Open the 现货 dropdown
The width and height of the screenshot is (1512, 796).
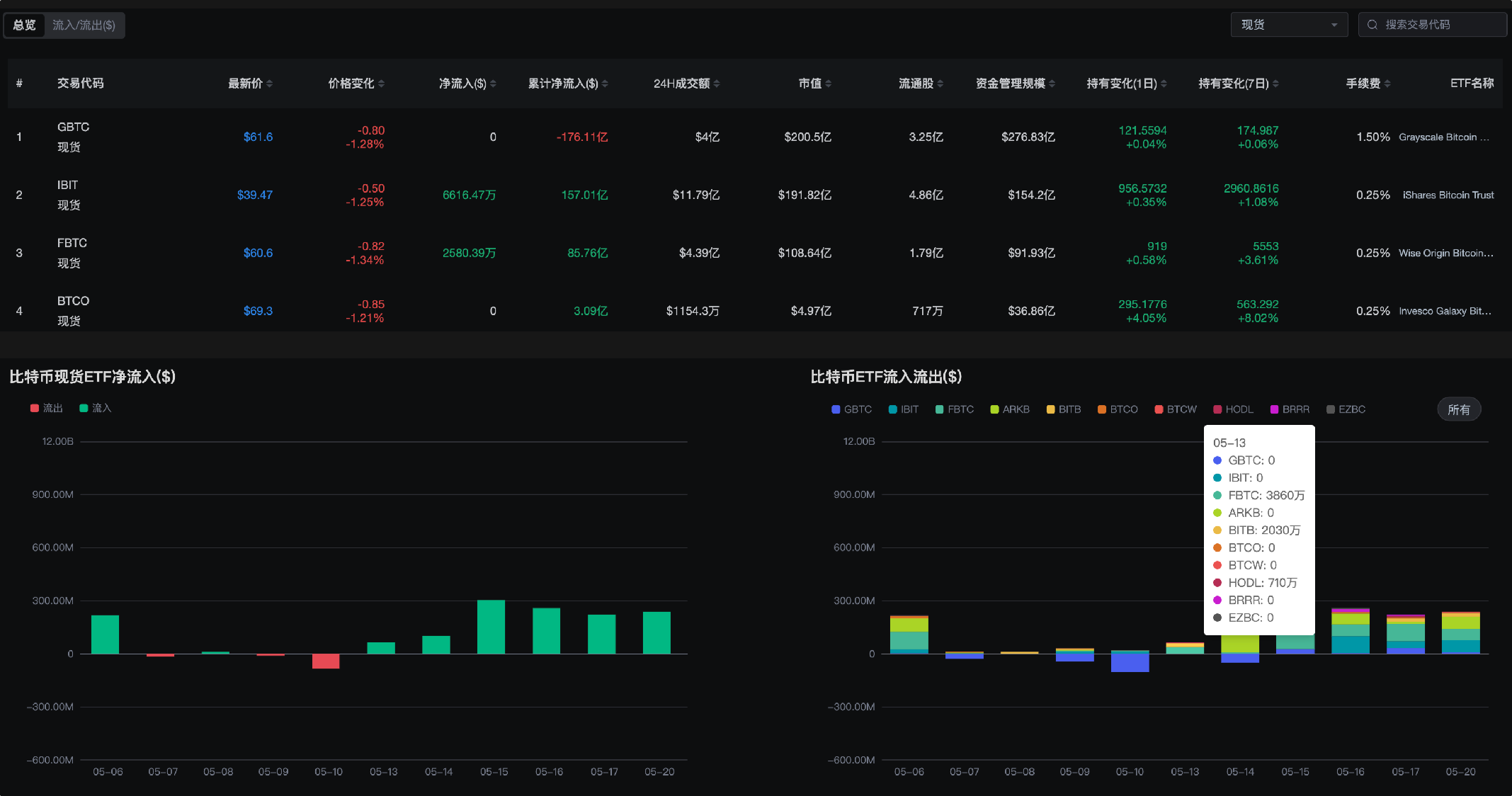pyautogui.click(x=1289, y=24)
